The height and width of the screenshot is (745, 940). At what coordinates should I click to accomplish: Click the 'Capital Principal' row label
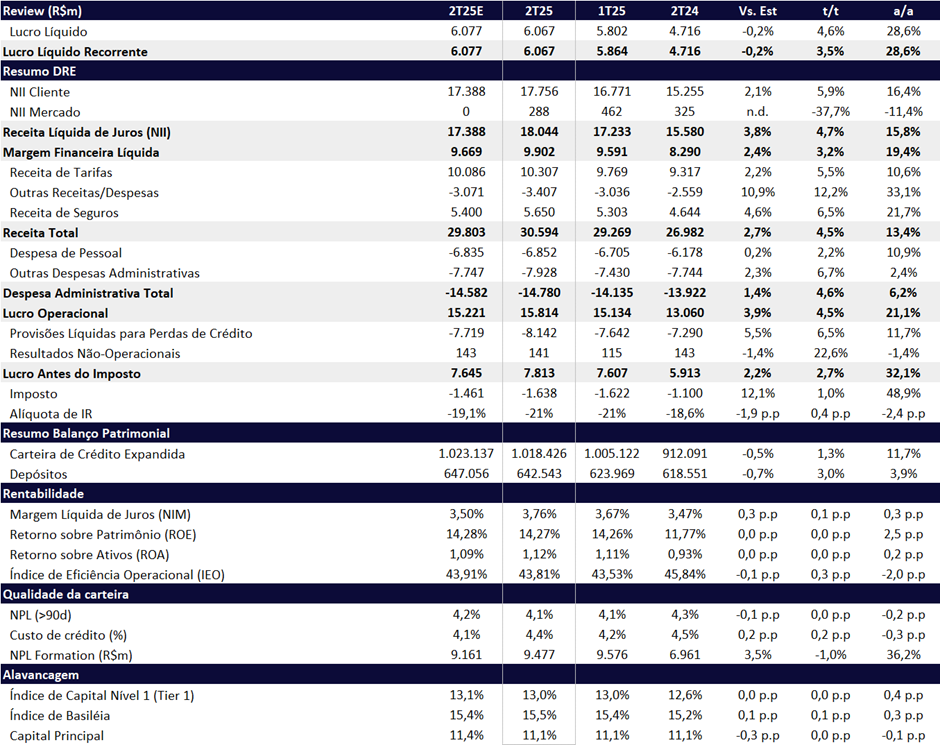coord(57,736)
